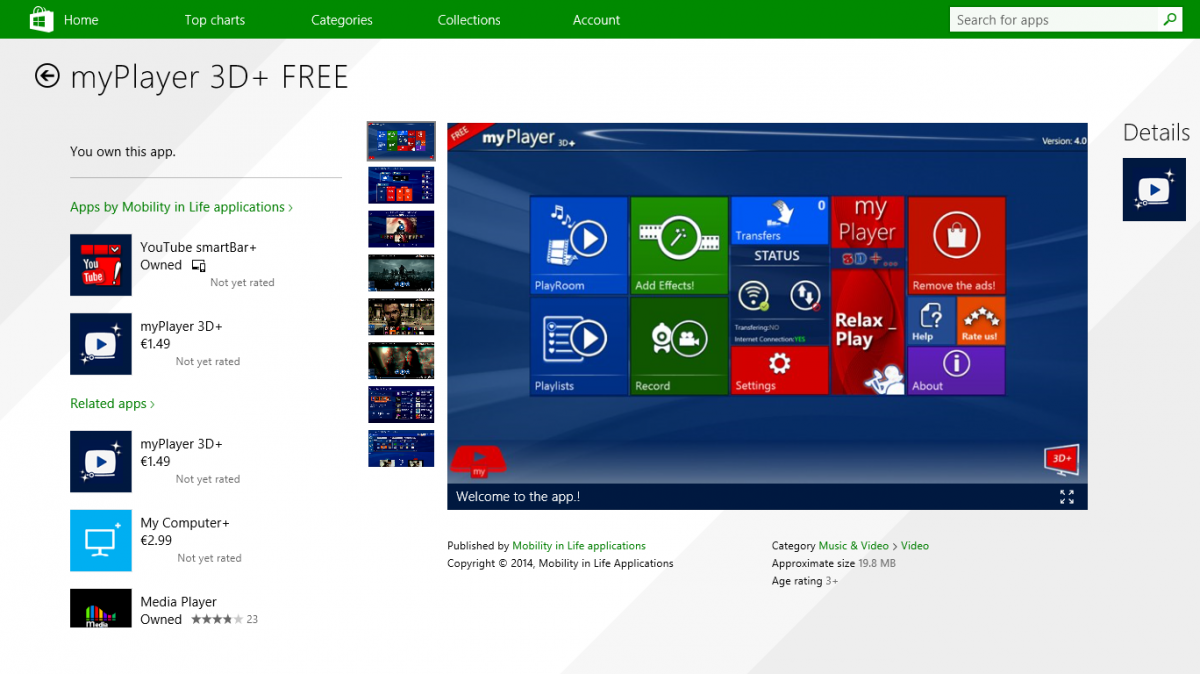Select the sixth screenshot thumbnail
This screenshot has height=674, width=1200.
click(x=401, y=360)
